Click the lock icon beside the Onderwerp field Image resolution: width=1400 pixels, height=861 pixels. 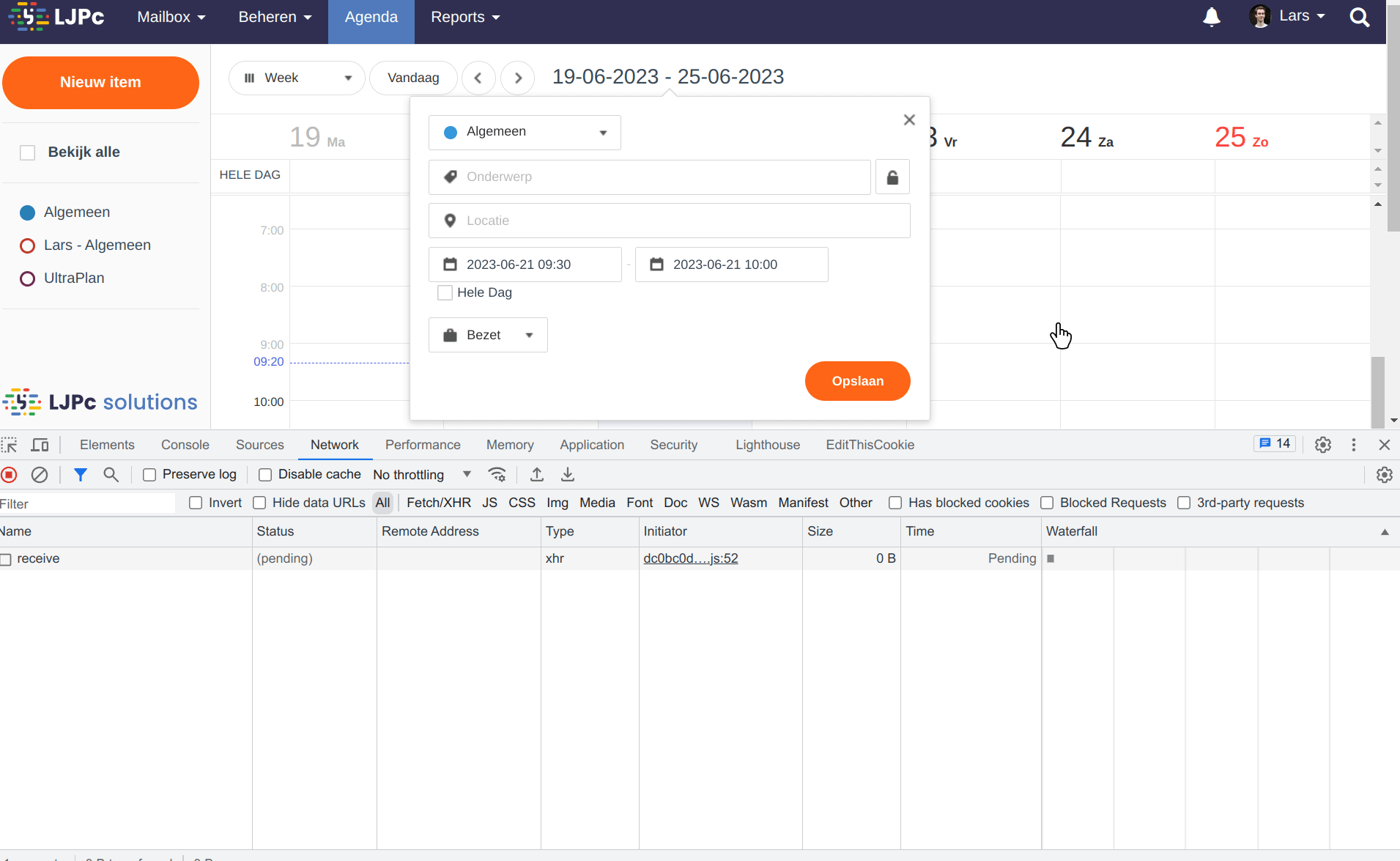(x=892, y=177)
